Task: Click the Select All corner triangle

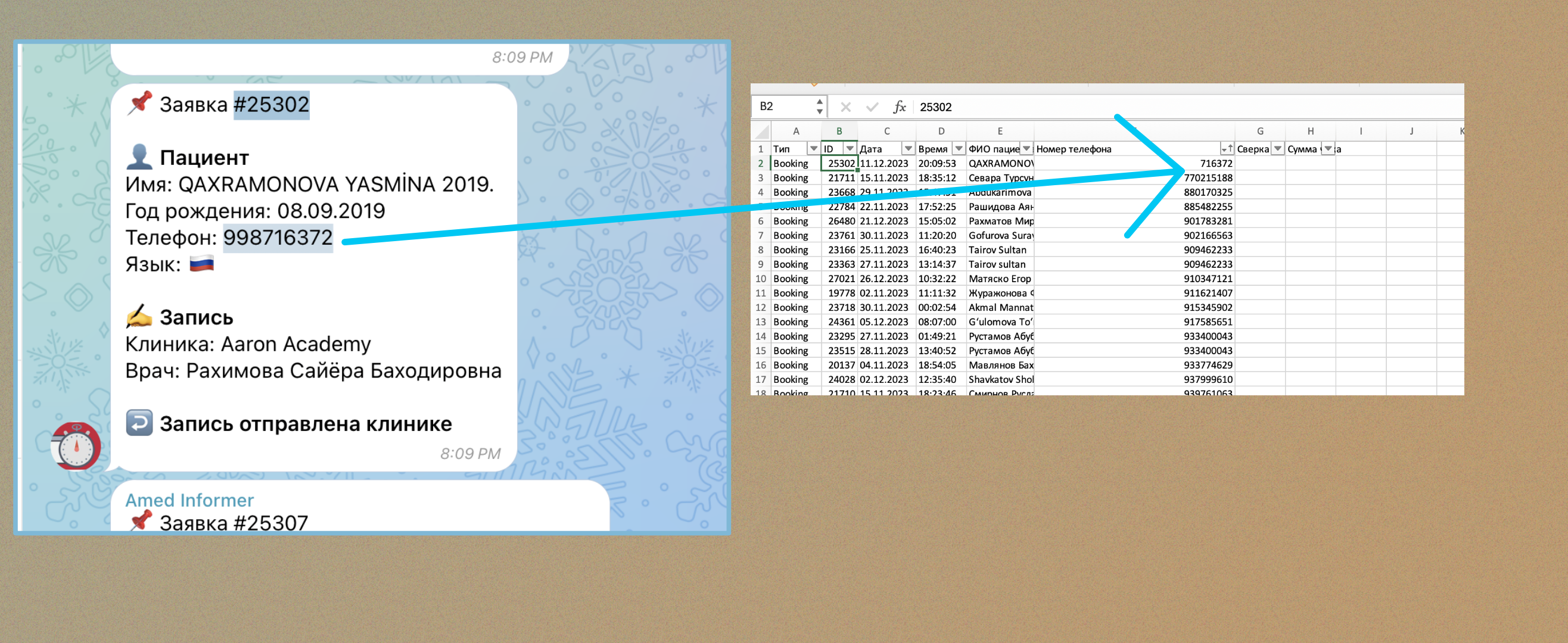Action: pyautogui.click(x=761, y=132)
